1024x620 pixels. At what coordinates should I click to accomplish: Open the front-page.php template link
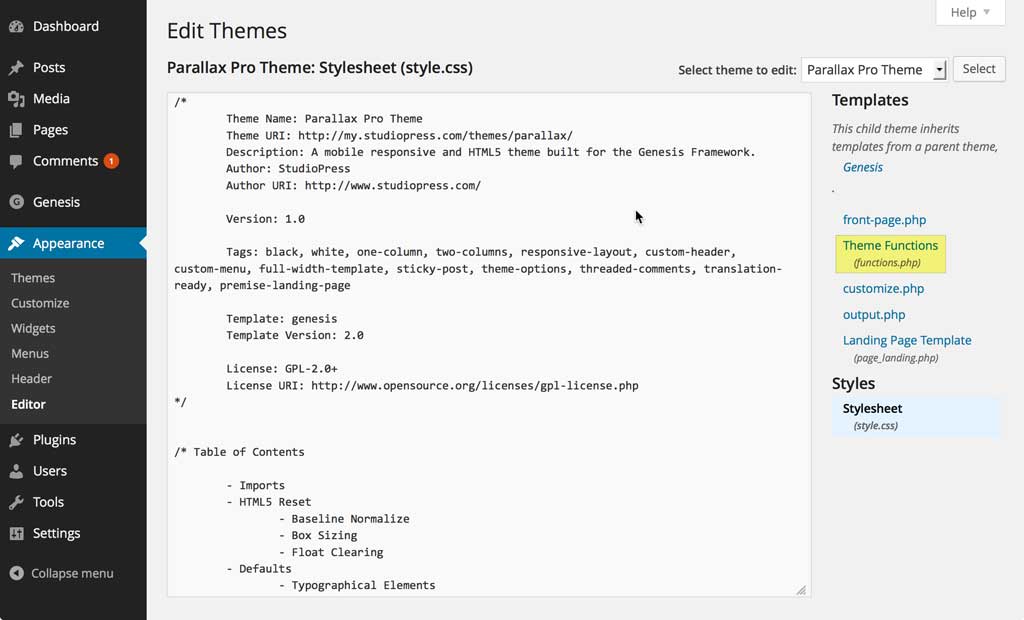(x=884, y=220)
